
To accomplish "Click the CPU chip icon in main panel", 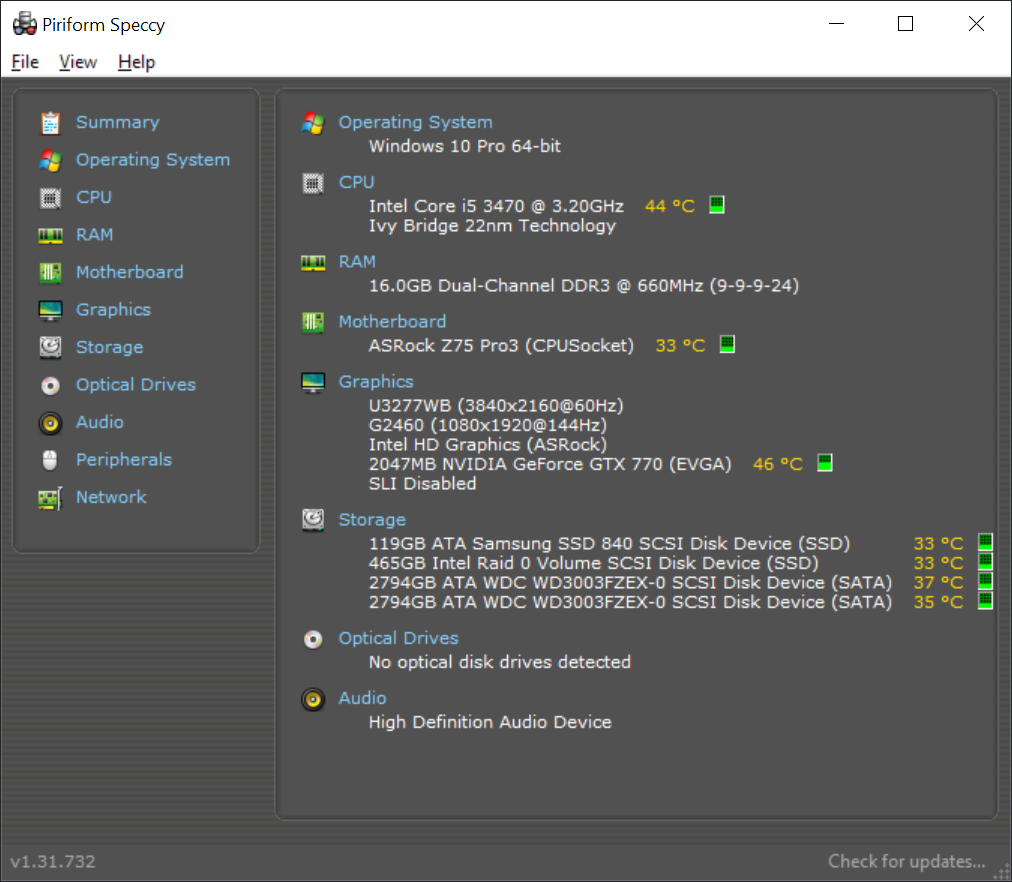I will 313,183.
